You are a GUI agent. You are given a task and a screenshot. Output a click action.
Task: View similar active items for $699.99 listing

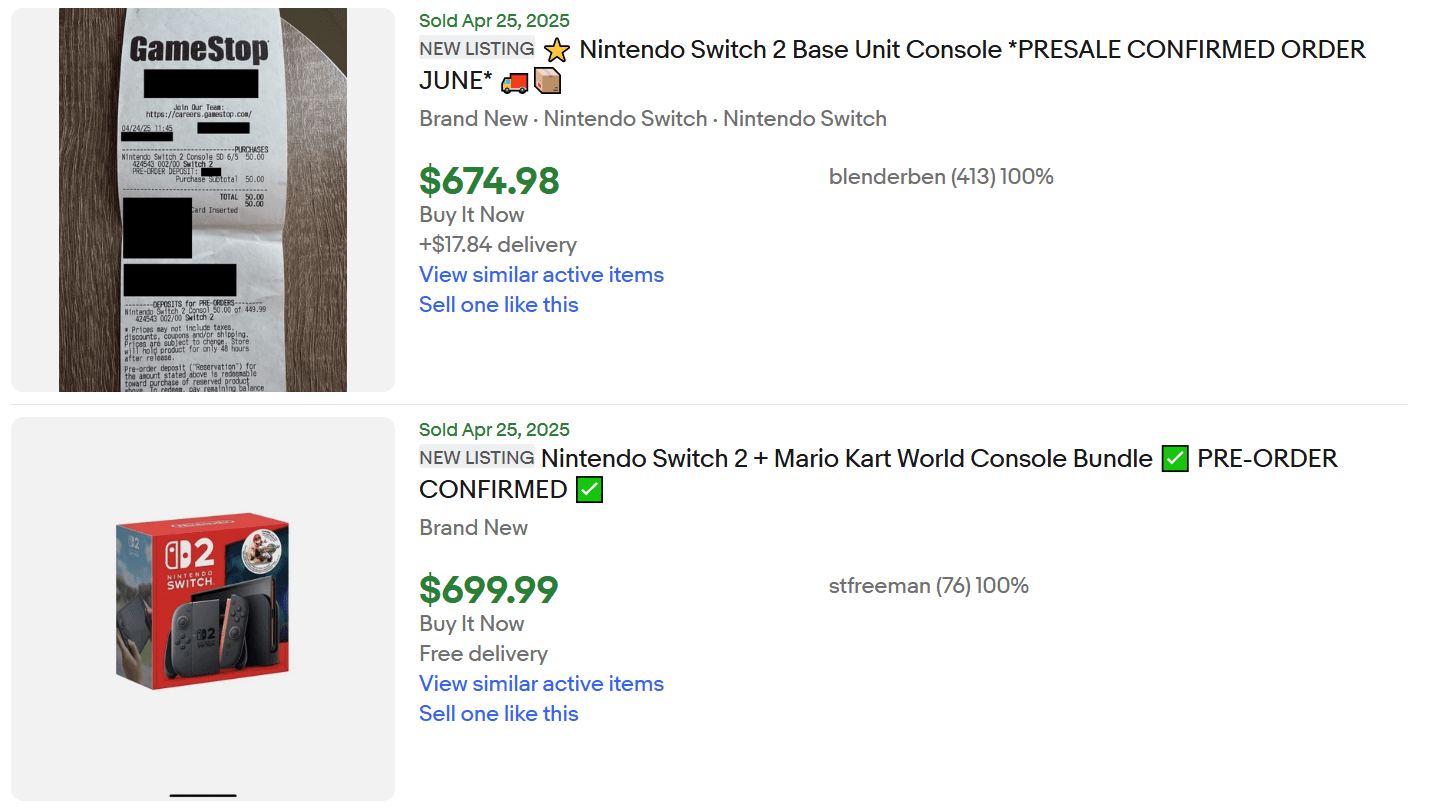tap(541, 683)
